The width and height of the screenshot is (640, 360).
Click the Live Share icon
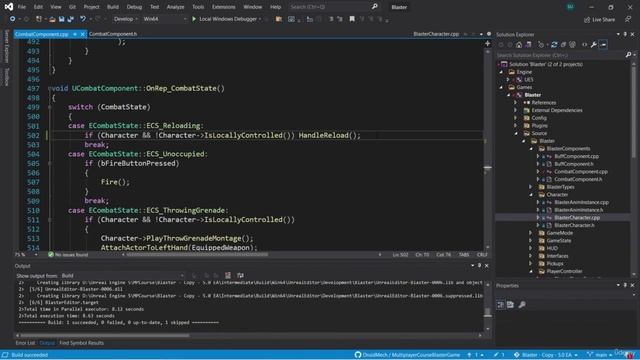click(587, 19)
